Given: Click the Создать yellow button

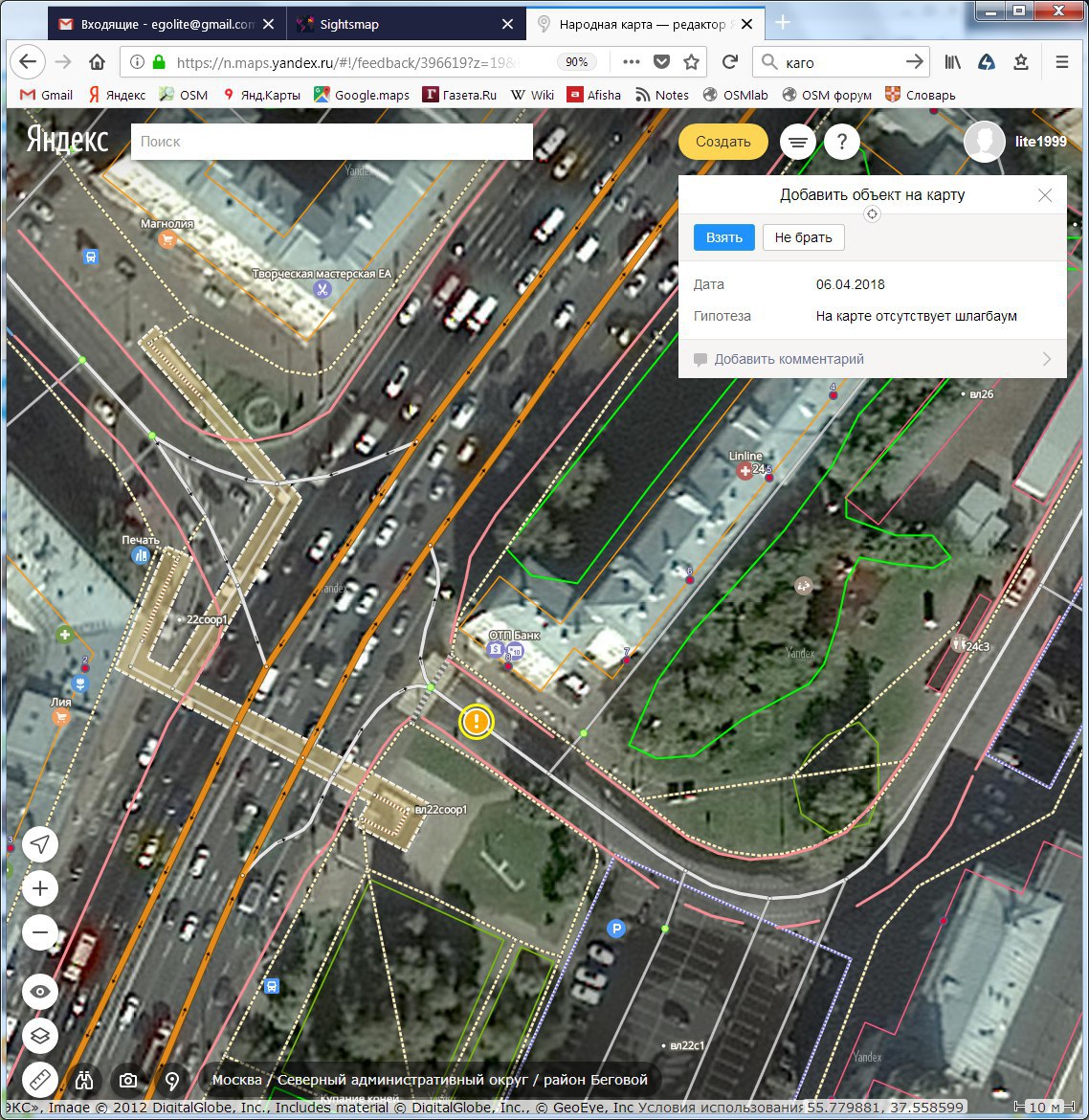Looking at the screenshot, I should click(x=722, y=142).
